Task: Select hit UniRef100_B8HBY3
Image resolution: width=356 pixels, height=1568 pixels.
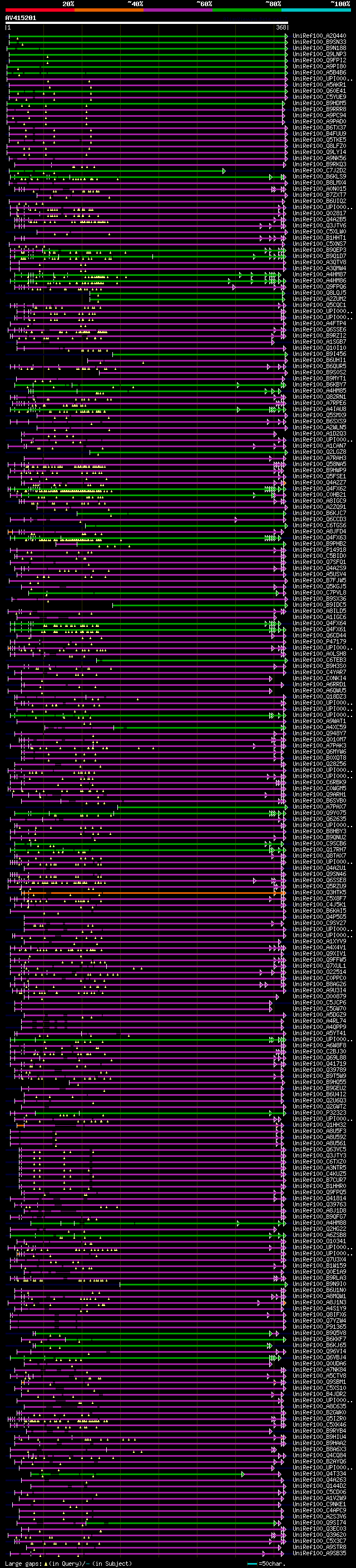Action: (x=319, y=832)
